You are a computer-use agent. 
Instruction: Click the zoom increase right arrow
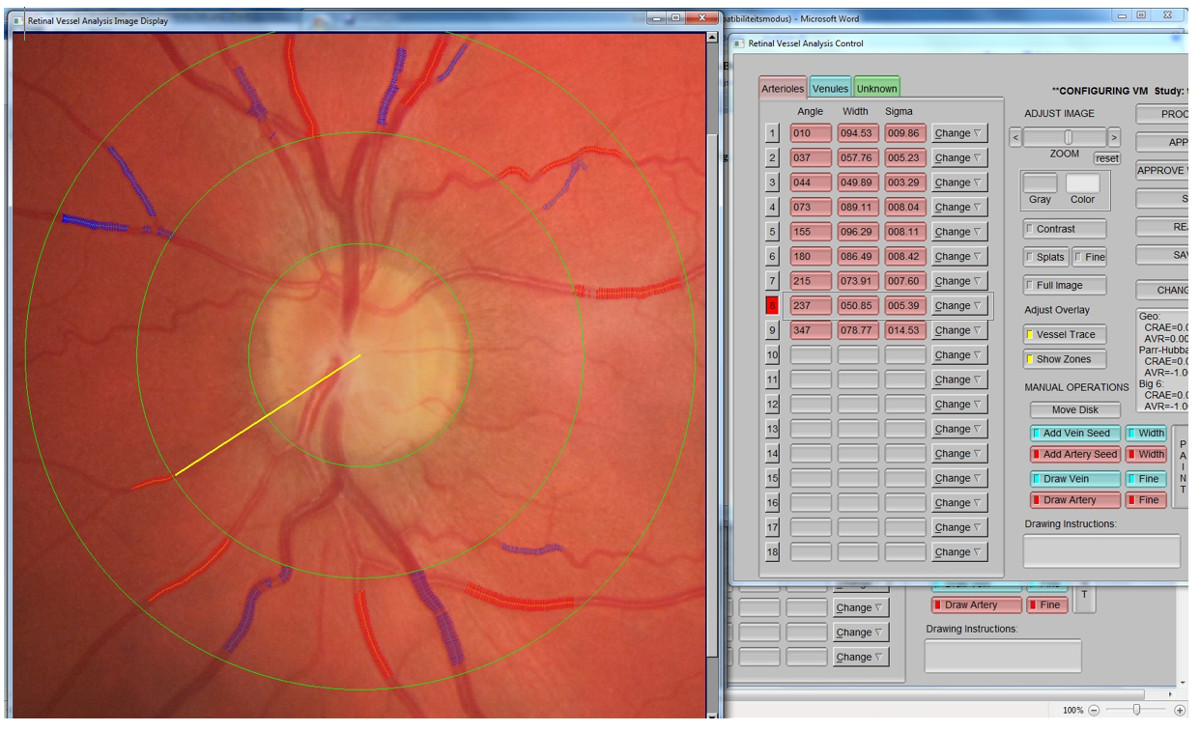(1114, 138)
